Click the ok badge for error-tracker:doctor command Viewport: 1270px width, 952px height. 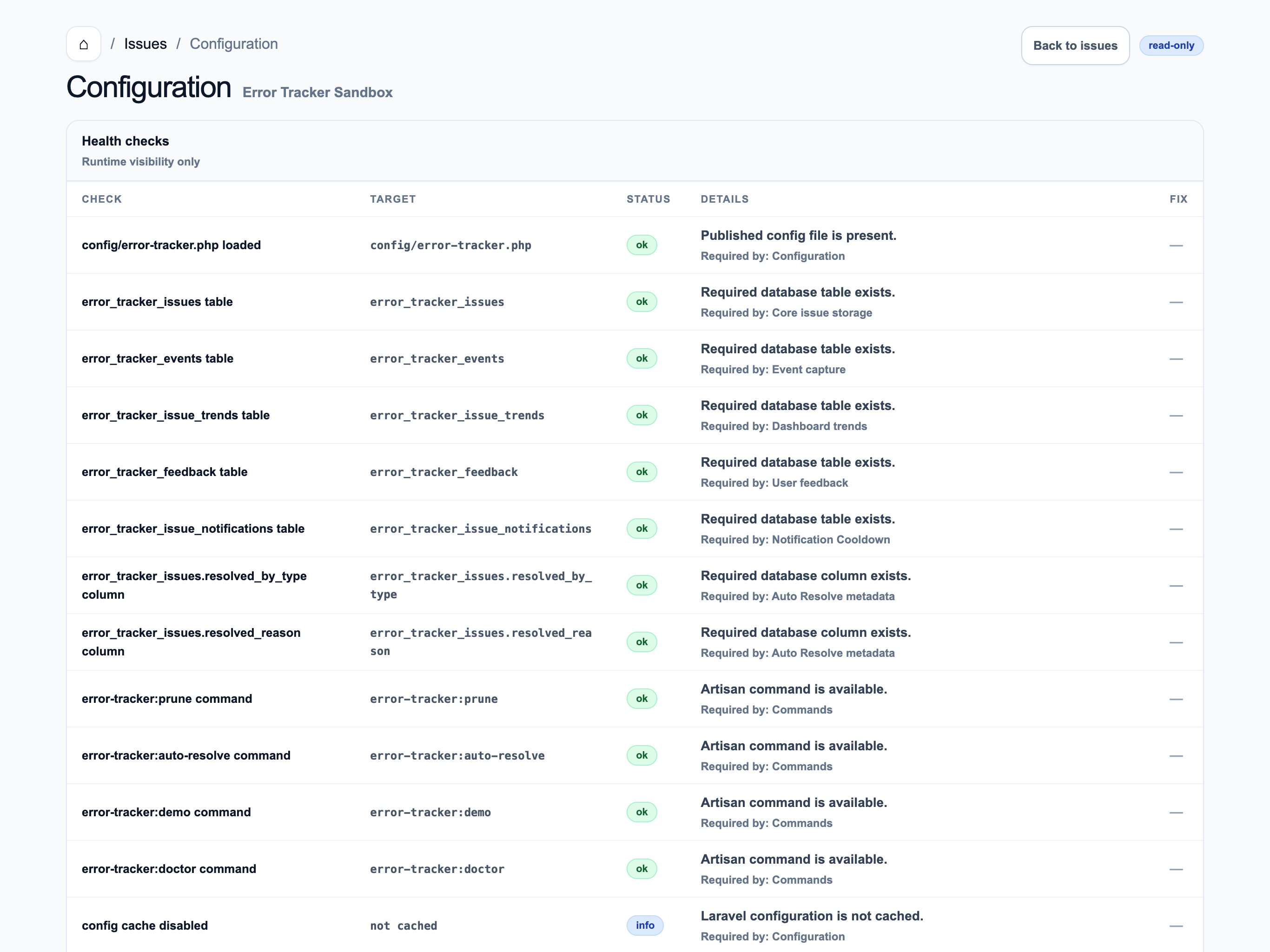(642, 869)
